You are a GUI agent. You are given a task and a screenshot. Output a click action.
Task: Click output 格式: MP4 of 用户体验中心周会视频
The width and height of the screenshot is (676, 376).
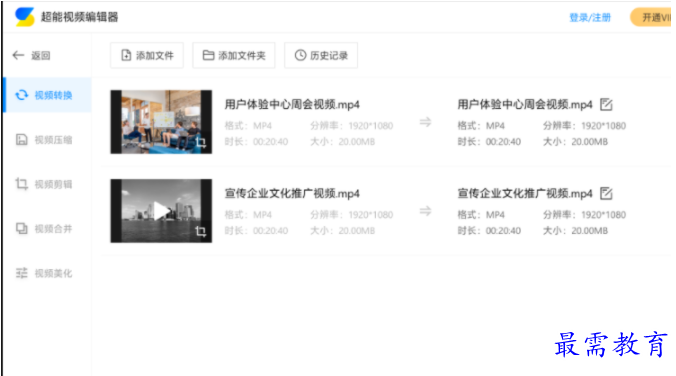(481, 126)
